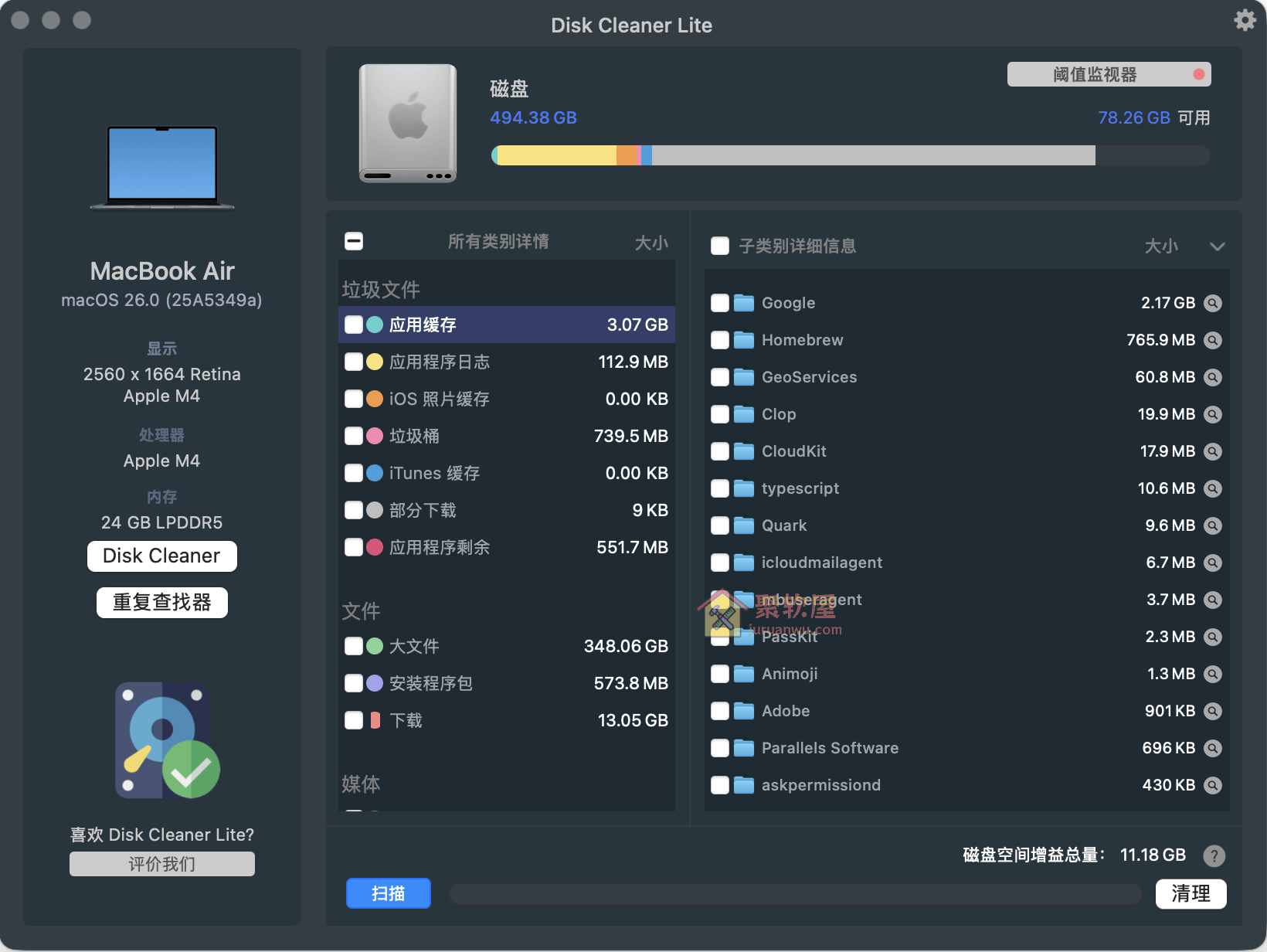The image size is (1267, 952).
Task: Check the 应用缓存 checkbox
Action: (x=355, y=325)
